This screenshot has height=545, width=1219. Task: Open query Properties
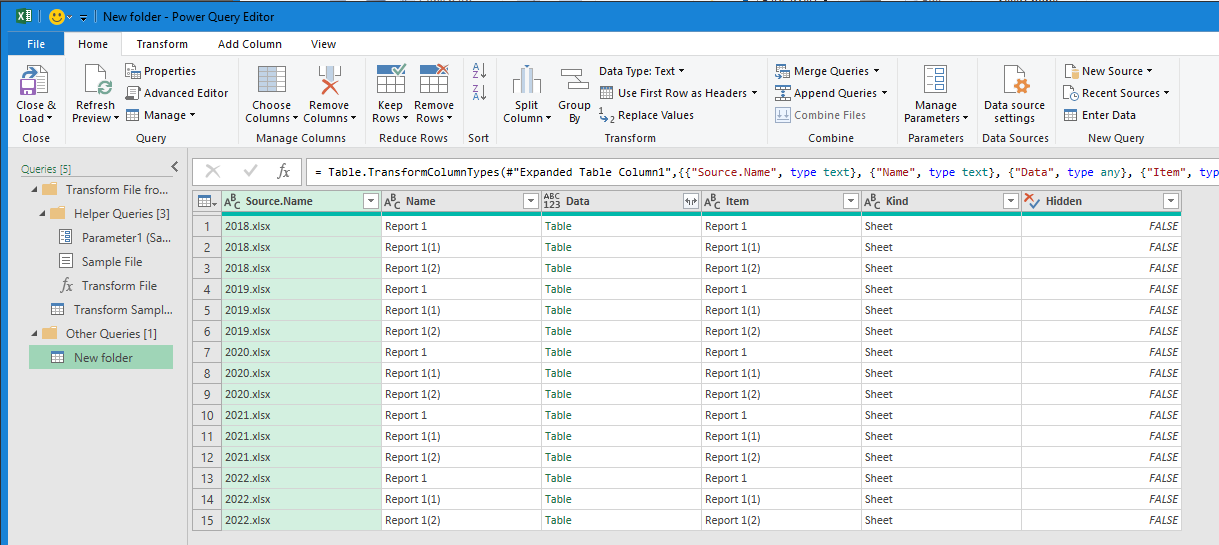(x=160, y=71)
